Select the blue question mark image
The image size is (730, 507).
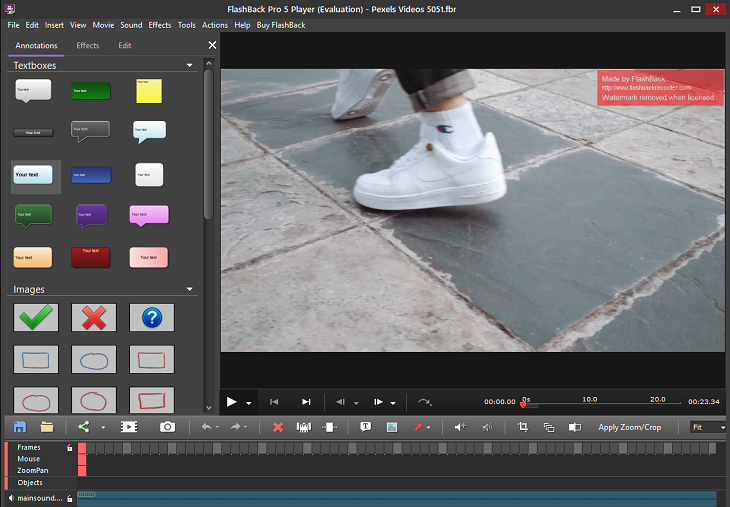coord(152,318)
